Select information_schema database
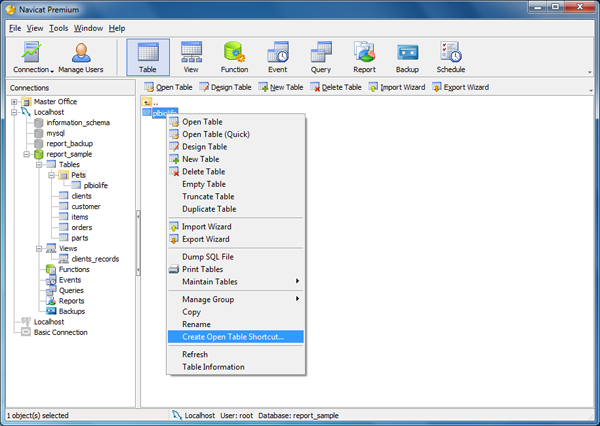 point(78,122)
